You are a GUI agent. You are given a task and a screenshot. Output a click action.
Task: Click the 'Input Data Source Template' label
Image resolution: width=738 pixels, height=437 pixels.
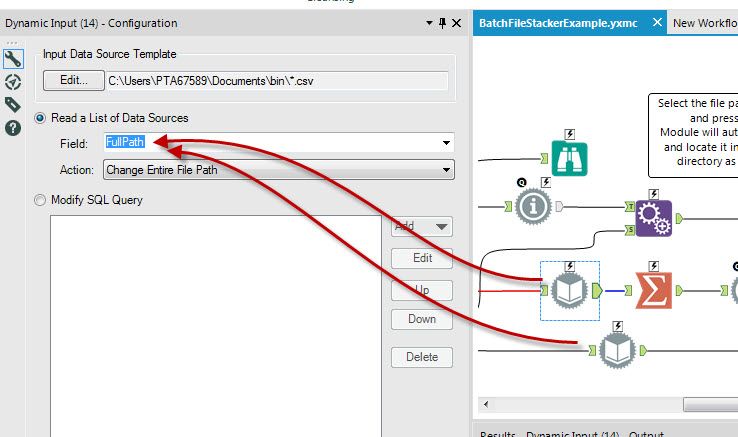coord(110,54)
